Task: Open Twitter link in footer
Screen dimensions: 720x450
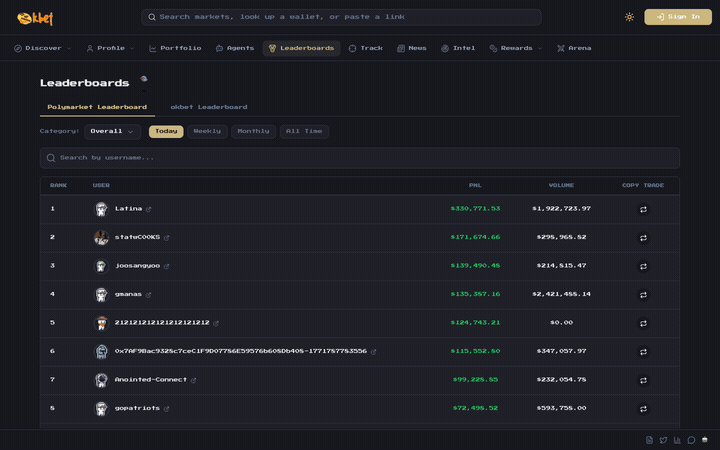Action: pyautogui.click(x=663, y=440)
